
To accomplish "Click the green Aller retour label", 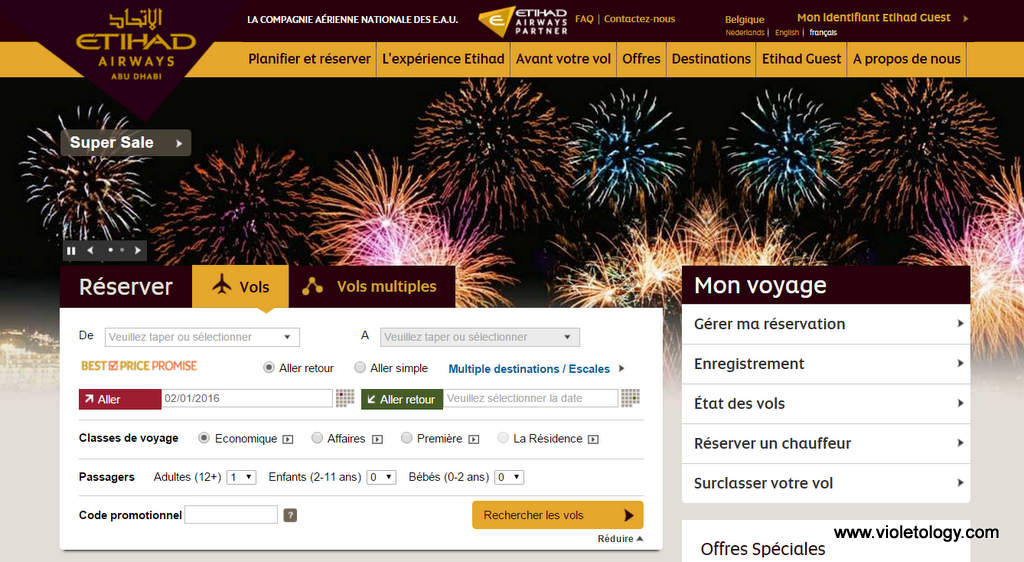I will pos(402,399).
